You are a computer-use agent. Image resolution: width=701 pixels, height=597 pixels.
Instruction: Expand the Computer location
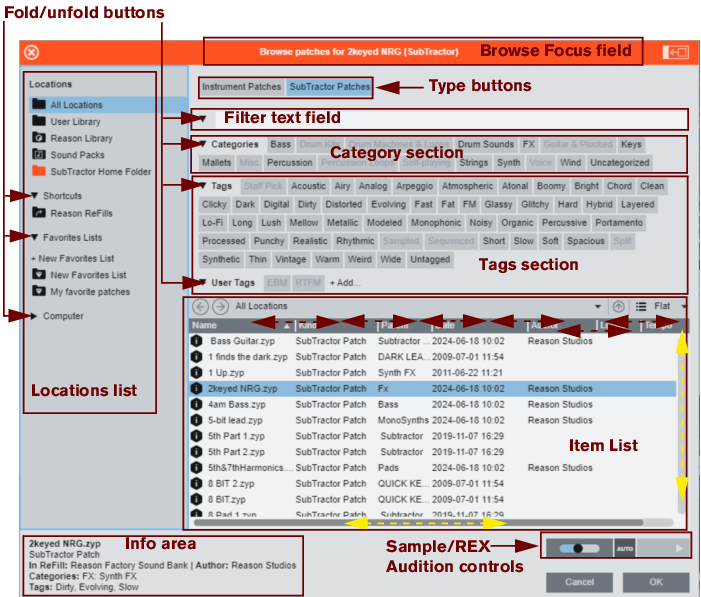(36, 316)
